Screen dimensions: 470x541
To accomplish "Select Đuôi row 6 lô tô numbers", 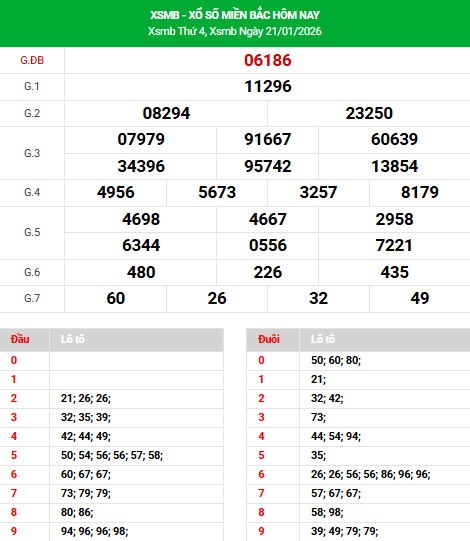I will [371, 474].
